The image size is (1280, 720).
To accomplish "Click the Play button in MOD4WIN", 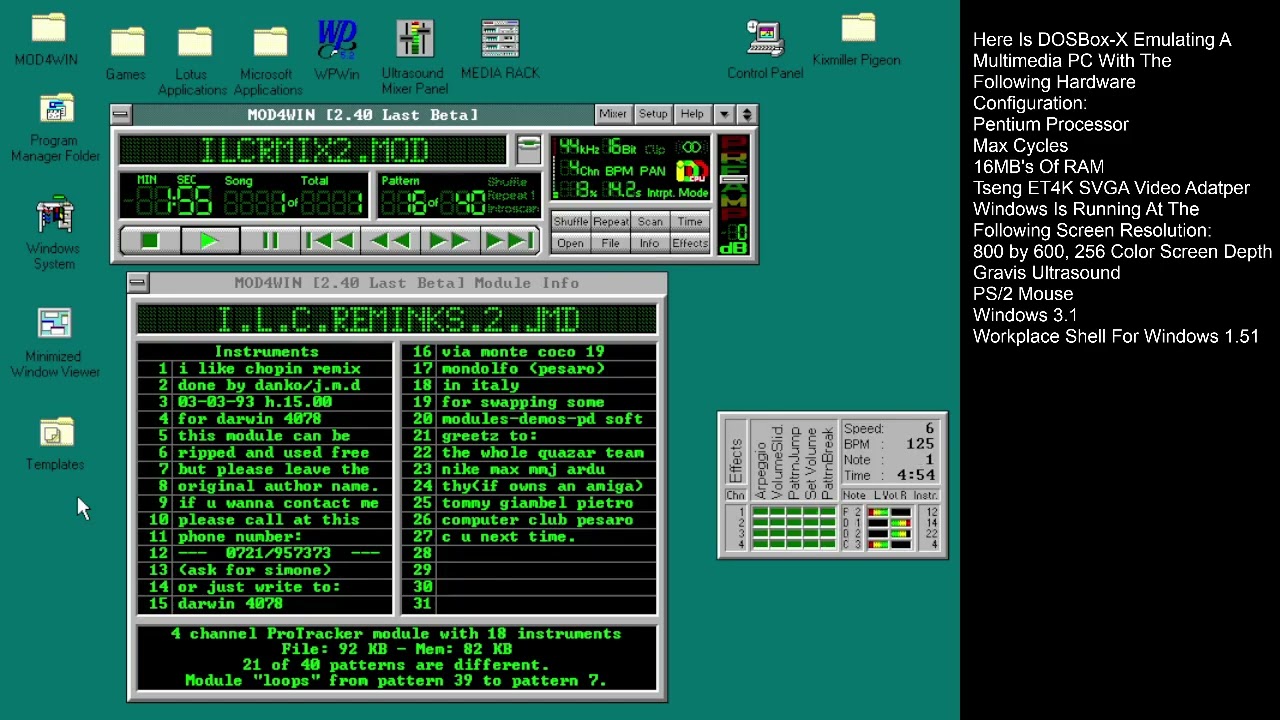I will click(209, 241).
